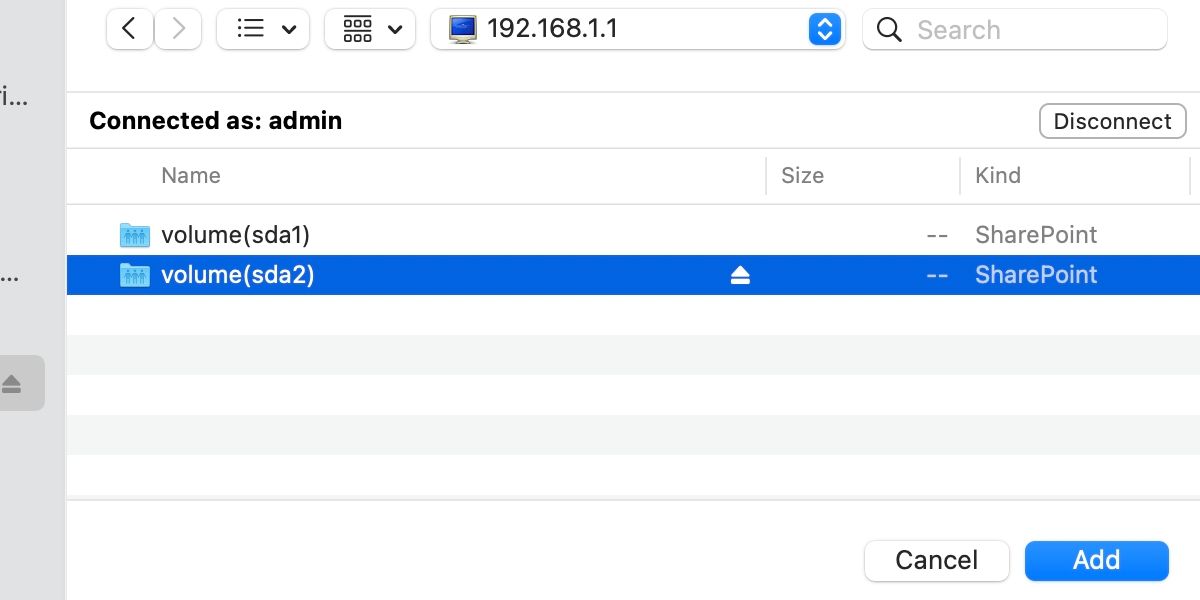The image size is (1200, 600).
Task: Click the eject icon next to volume(sda2)
Action: coord(739,274)
